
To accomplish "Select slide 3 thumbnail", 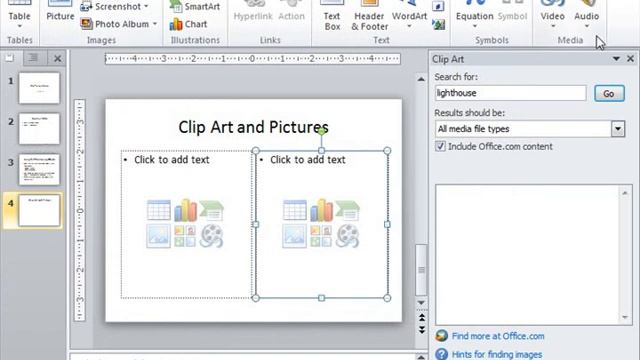I will coord(39,169).
